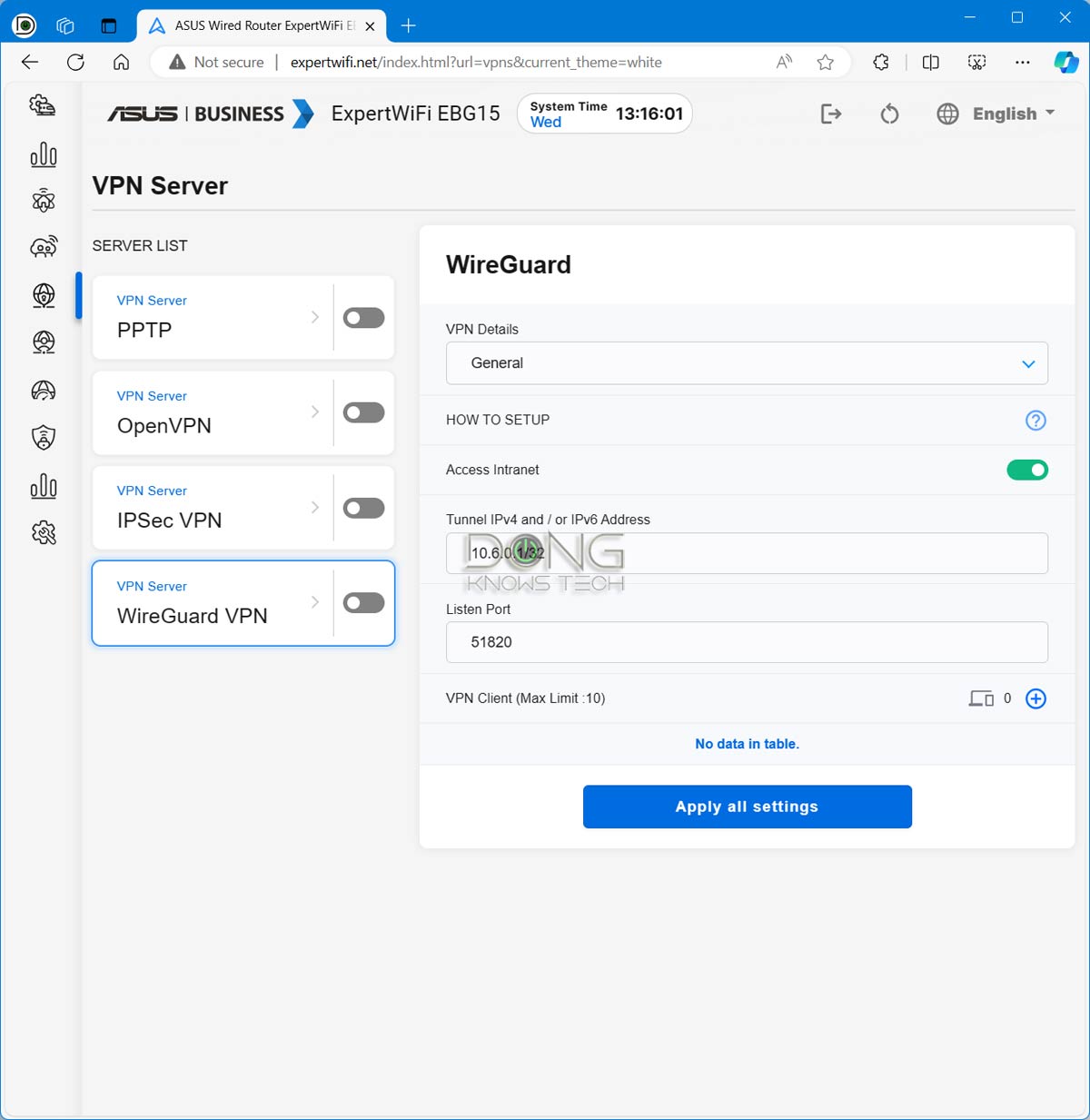Open browser workspaces icon in title bar
Image resolution: width=1090 pixels, height=1120 pixels.
[65, 25]
